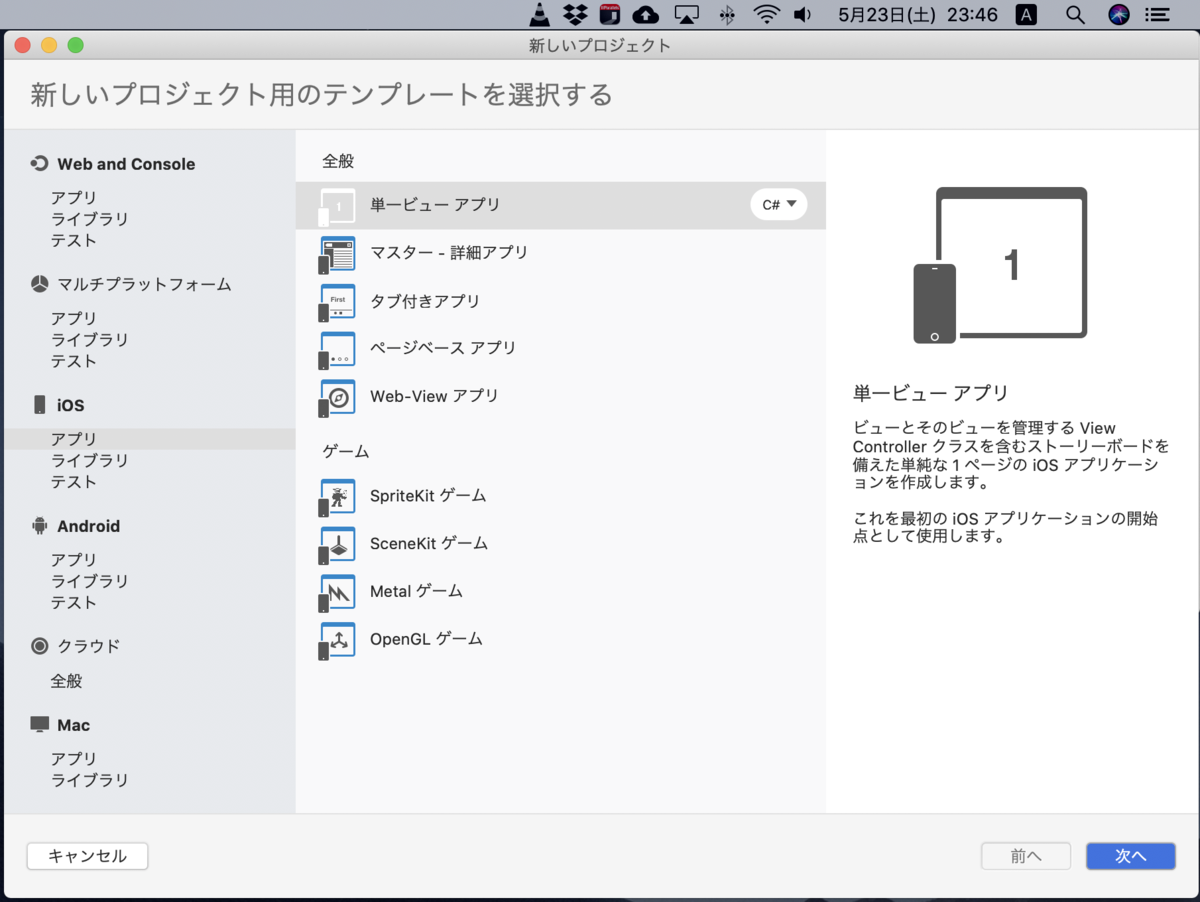Select the Metal ゲーム template icon
Viewport: 1200px width, 902px height.
pyautogui.click(x=337, y=591)
